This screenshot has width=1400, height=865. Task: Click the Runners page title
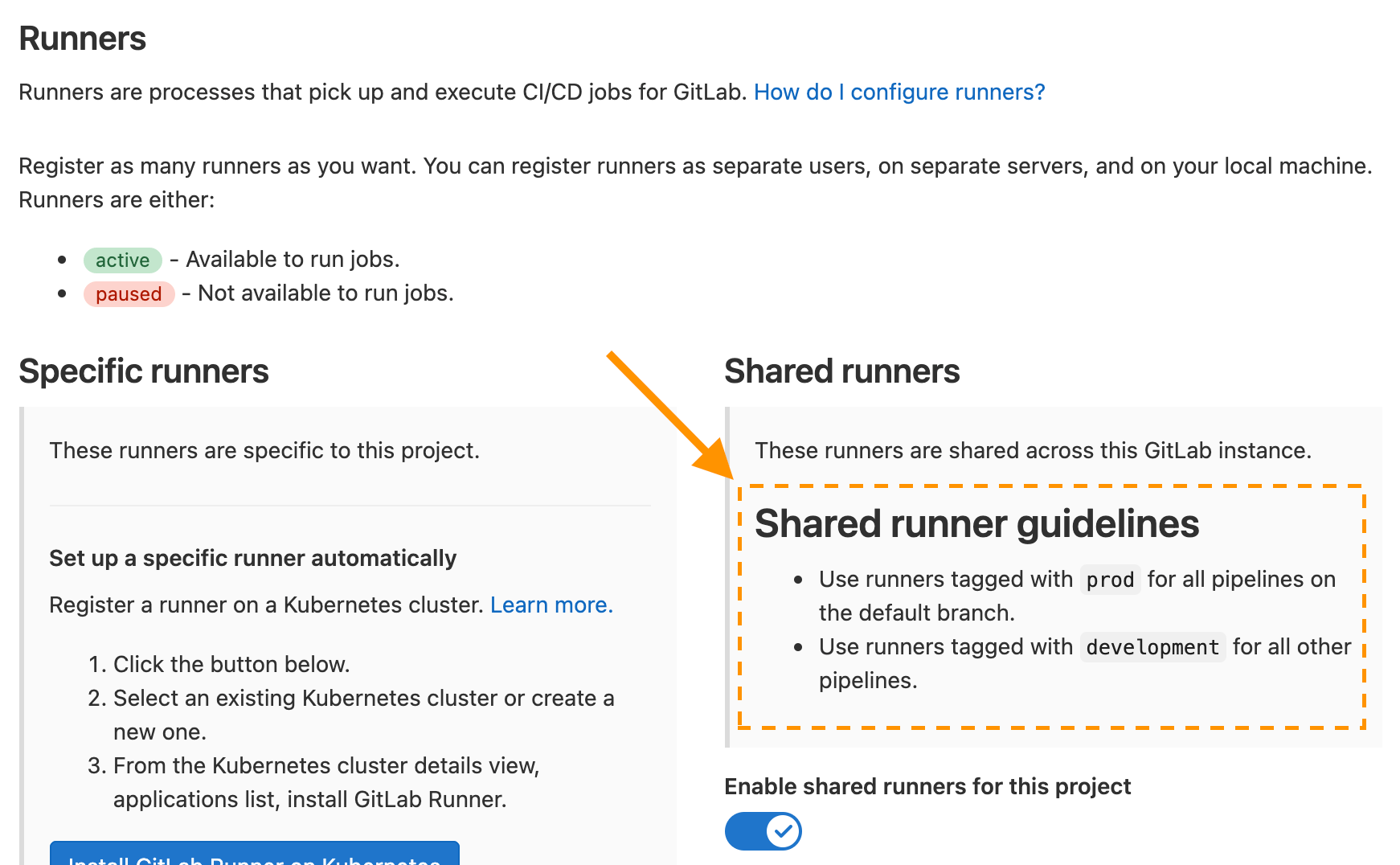coord(82,38)
